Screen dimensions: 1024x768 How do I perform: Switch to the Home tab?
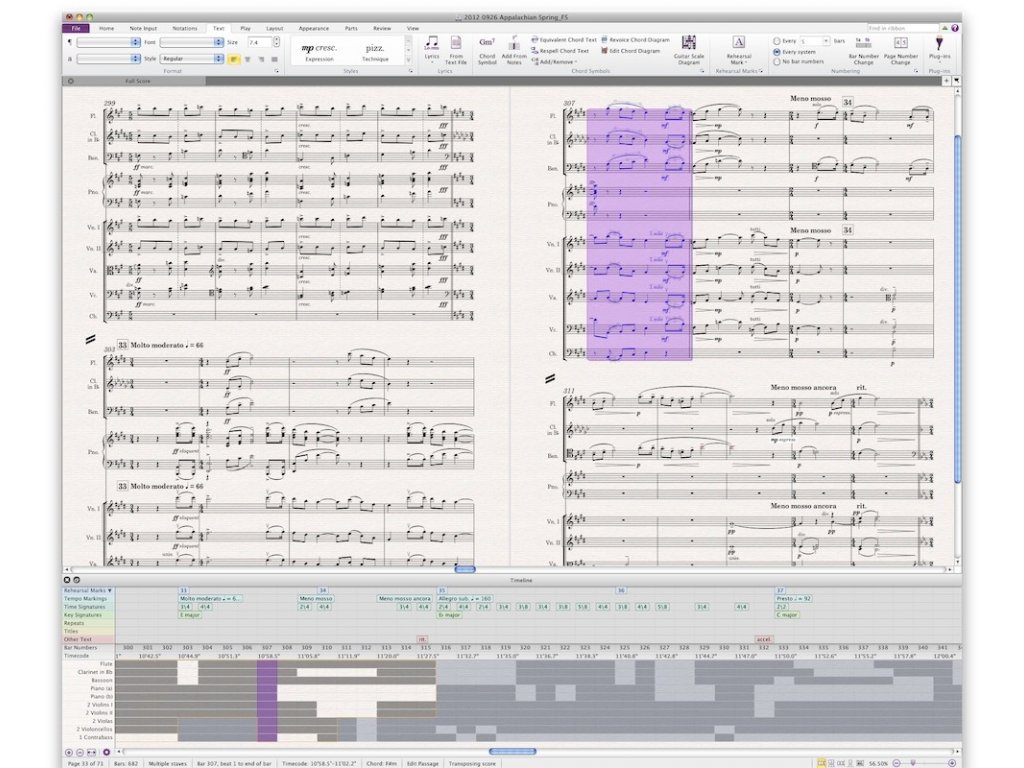pos(106,28)
